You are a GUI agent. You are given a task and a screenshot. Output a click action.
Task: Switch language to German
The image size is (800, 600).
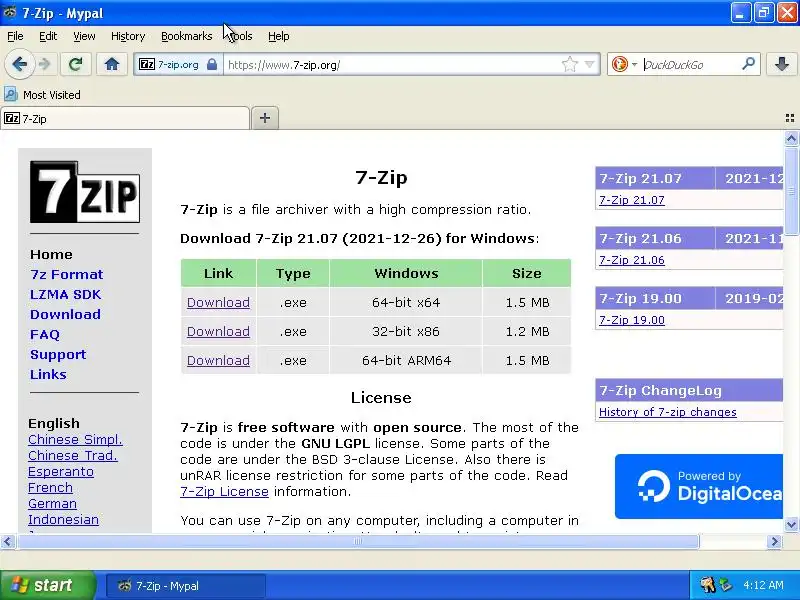(x=53, y=504)
